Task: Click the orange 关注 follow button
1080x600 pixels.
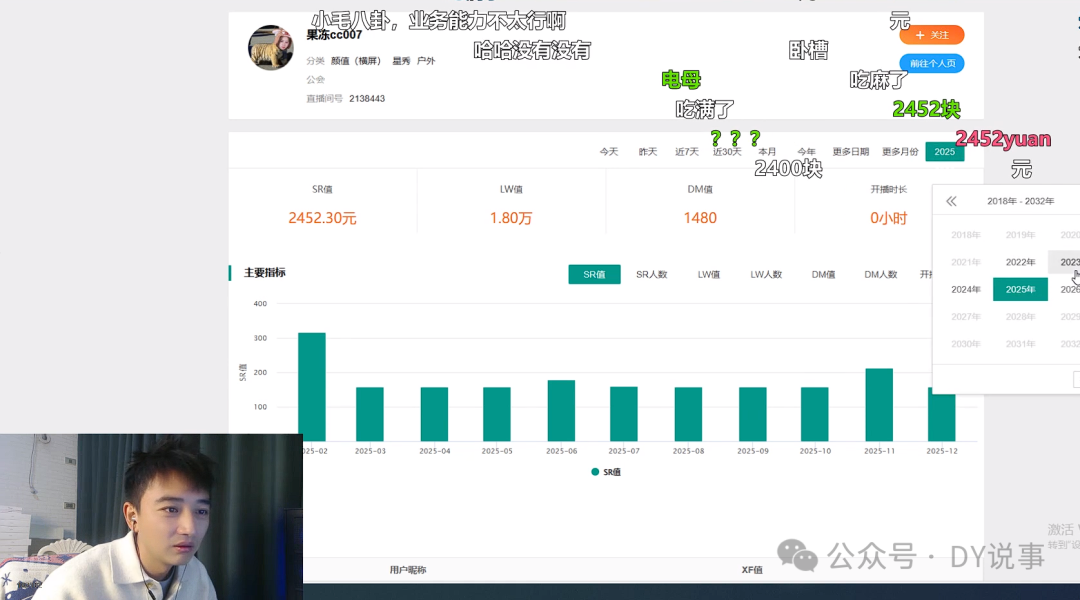Action: point(932,35)
